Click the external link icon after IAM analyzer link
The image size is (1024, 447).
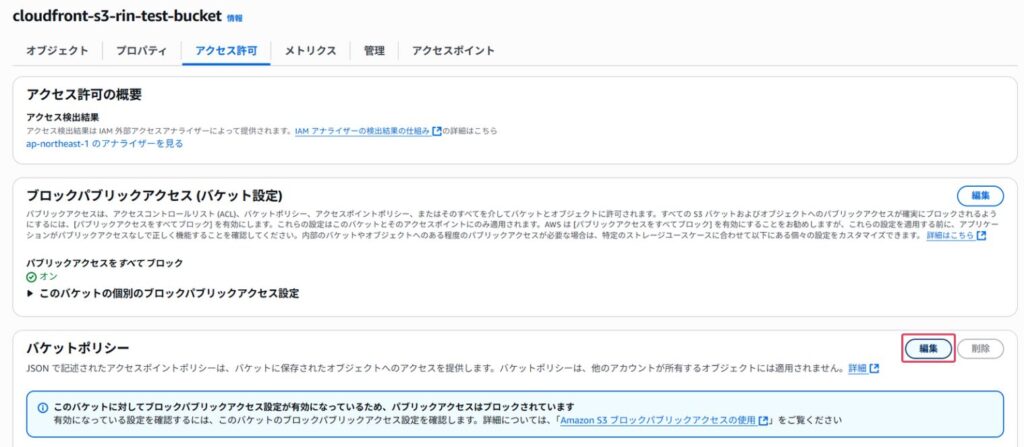[x=437, y=131]
